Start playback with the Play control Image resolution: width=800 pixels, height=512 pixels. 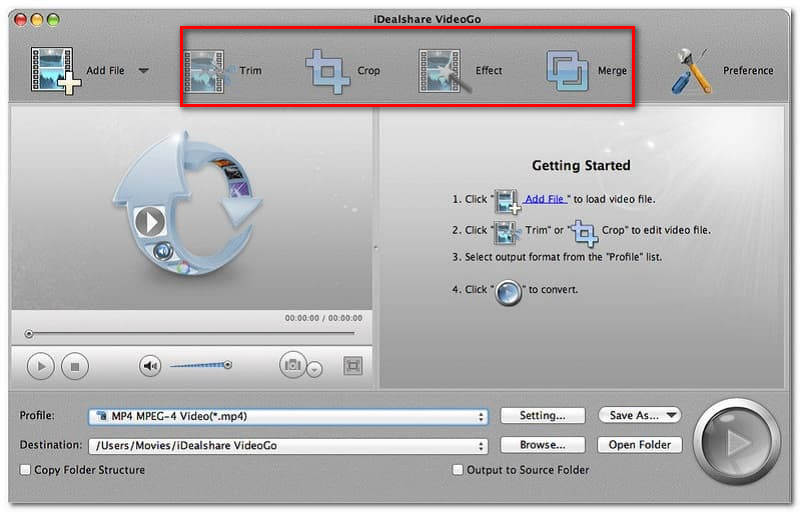point(40,366)
